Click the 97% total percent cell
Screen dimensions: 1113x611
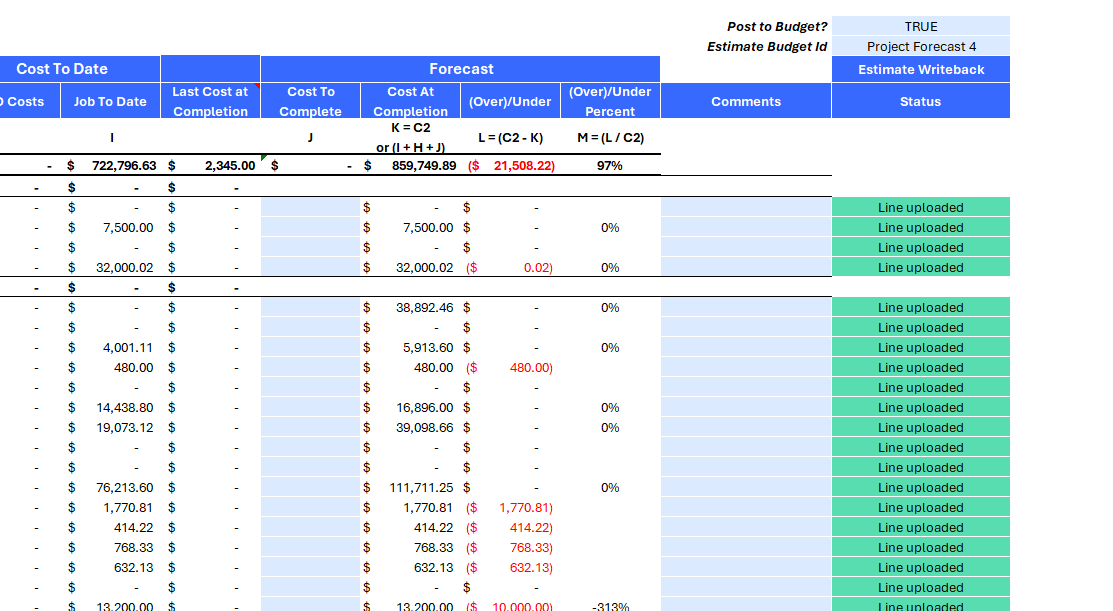coord(609,166)
